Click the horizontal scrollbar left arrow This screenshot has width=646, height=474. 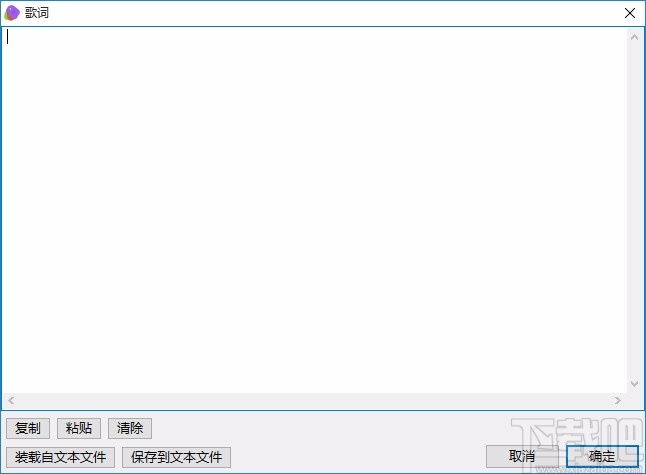11,400
